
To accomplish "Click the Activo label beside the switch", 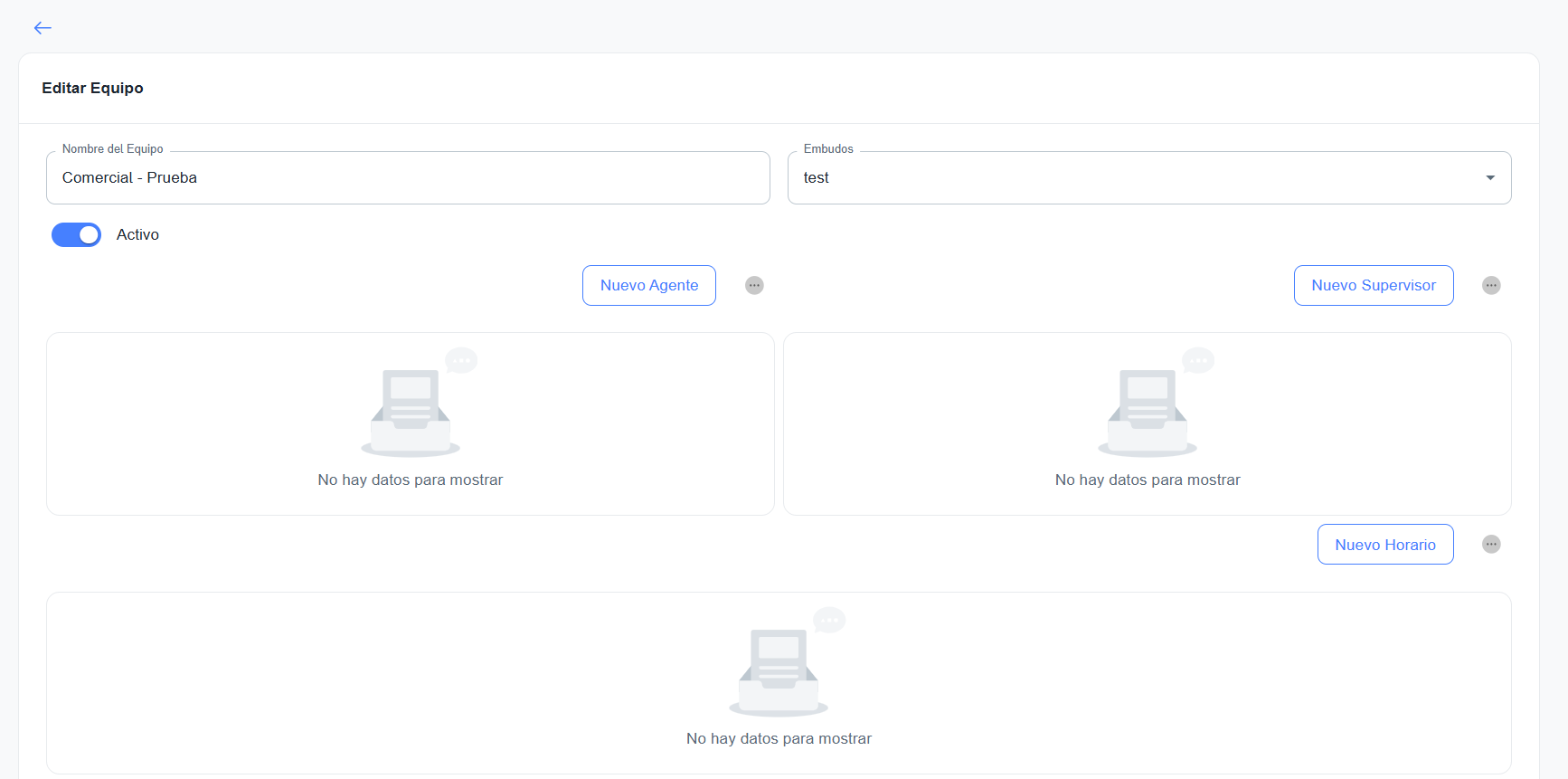I will [x=137, y=235].
